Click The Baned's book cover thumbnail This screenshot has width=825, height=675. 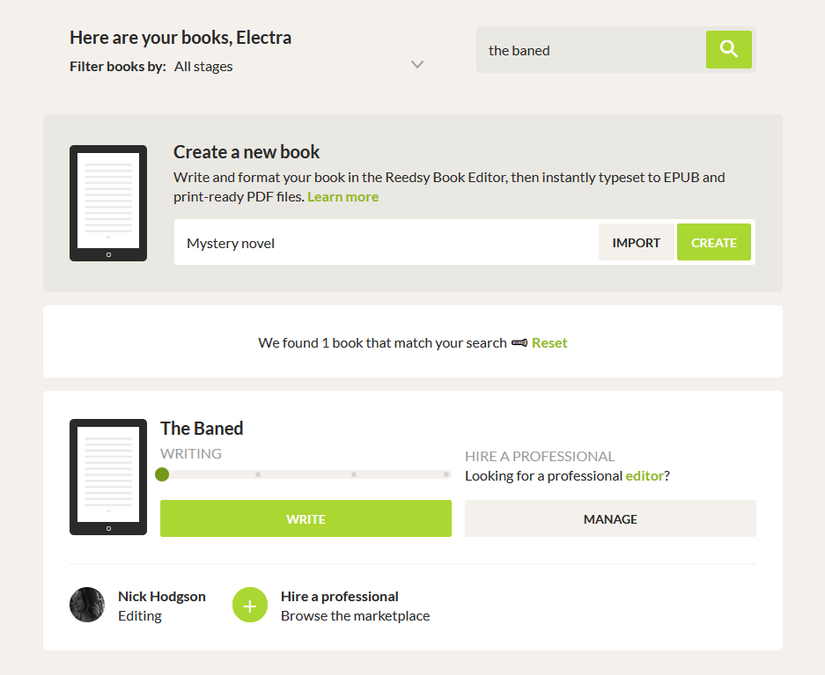(x=108, y=477)
